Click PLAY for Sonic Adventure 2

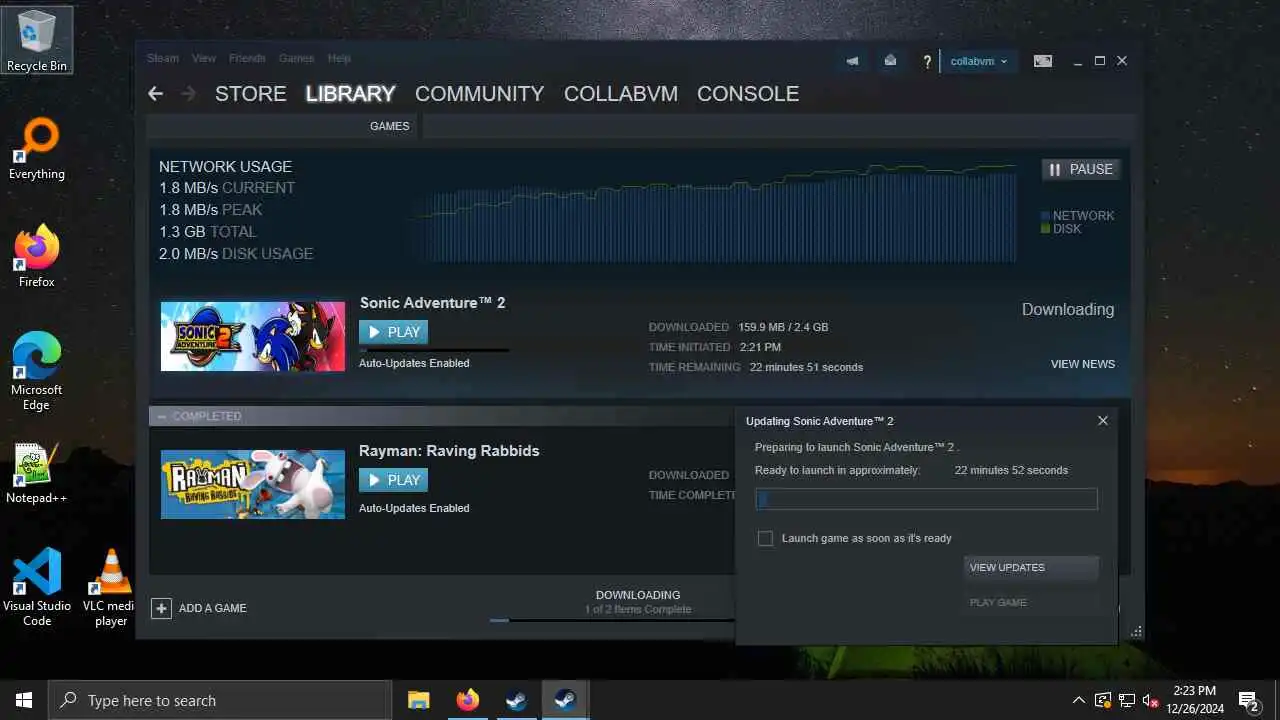point(393,332)
